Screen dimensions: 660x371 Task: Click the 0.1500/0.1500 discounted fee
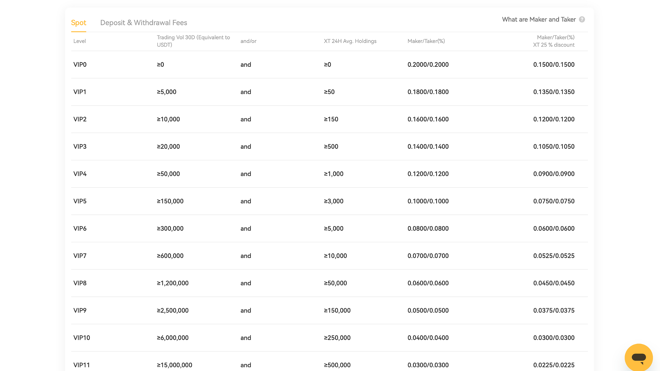click(554, 64)
